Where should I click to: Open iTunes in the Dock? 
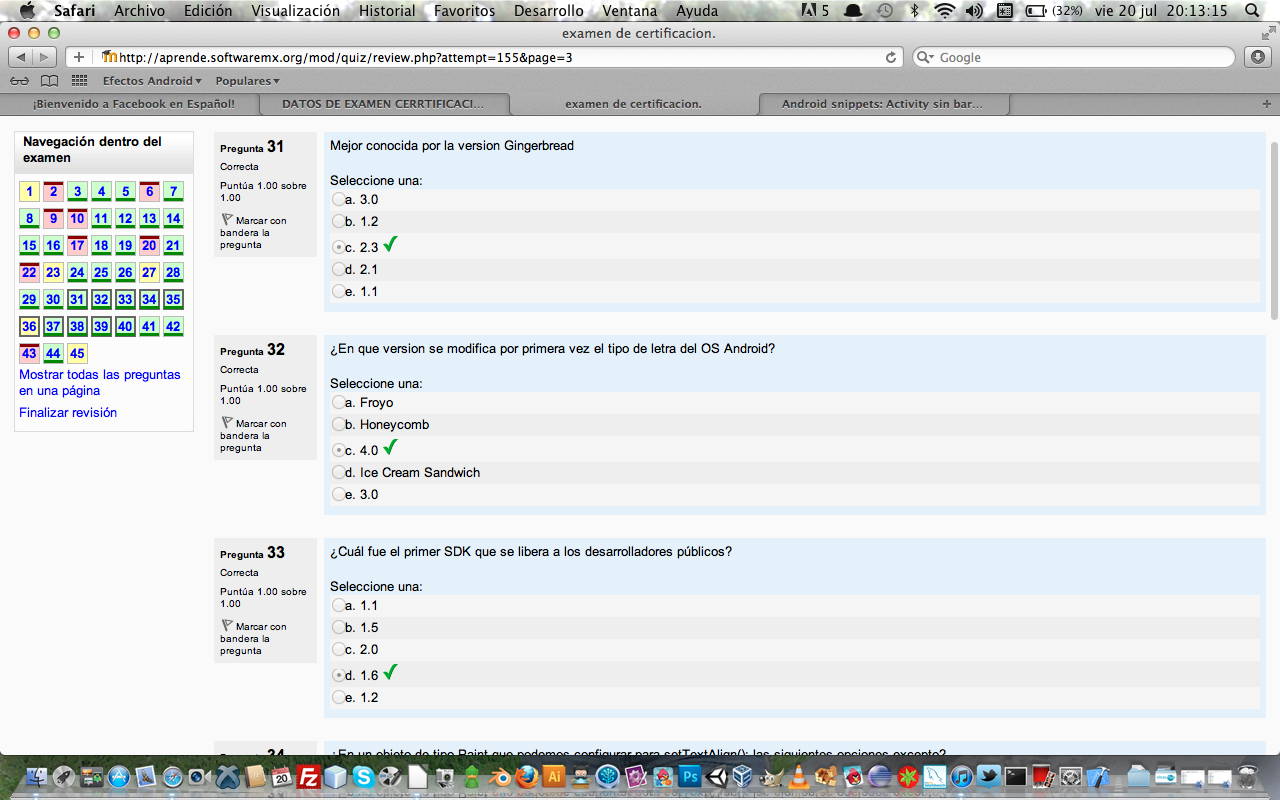[x=961, y=776]
